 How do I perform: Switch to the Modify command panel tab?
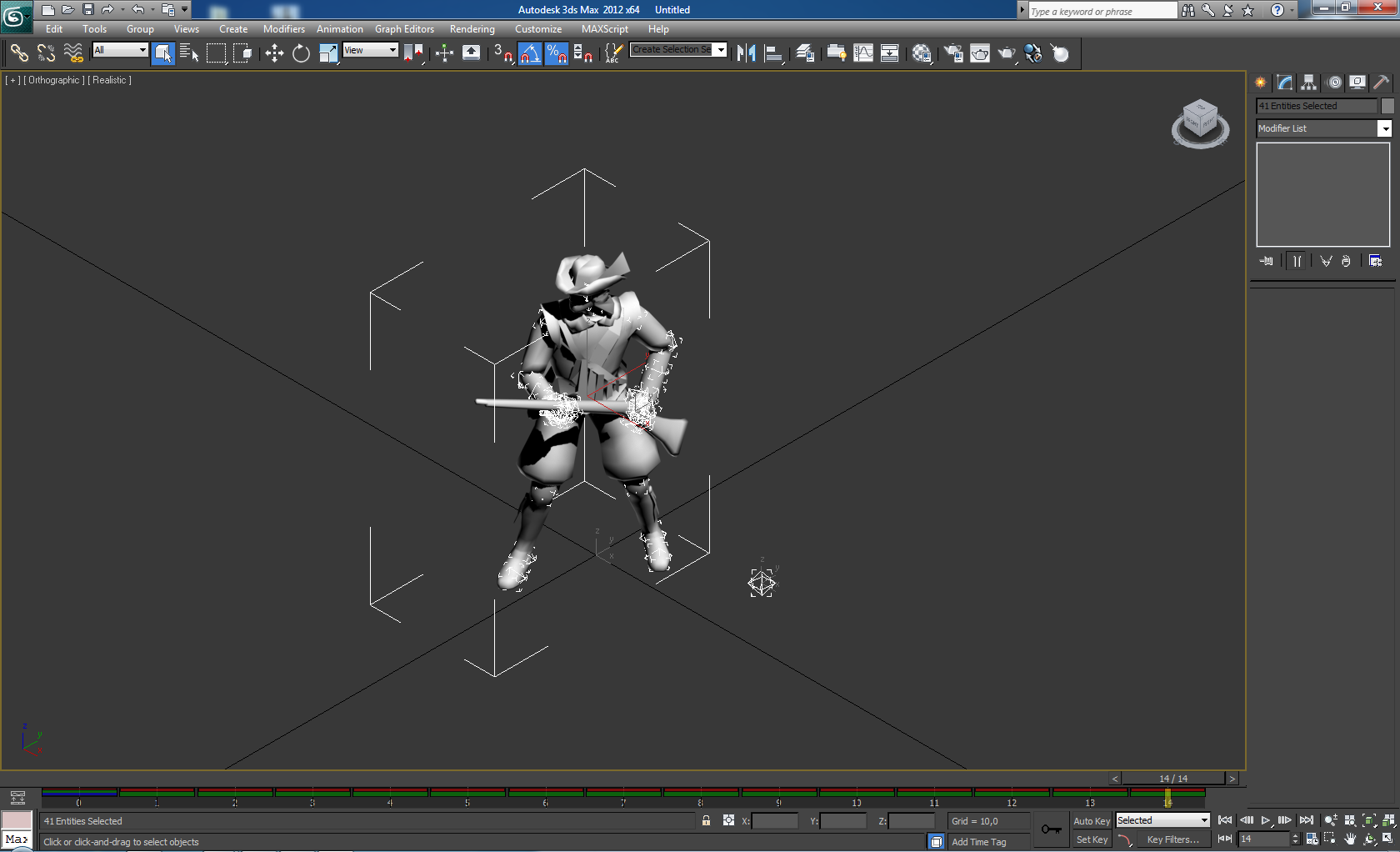(1284, 82)
